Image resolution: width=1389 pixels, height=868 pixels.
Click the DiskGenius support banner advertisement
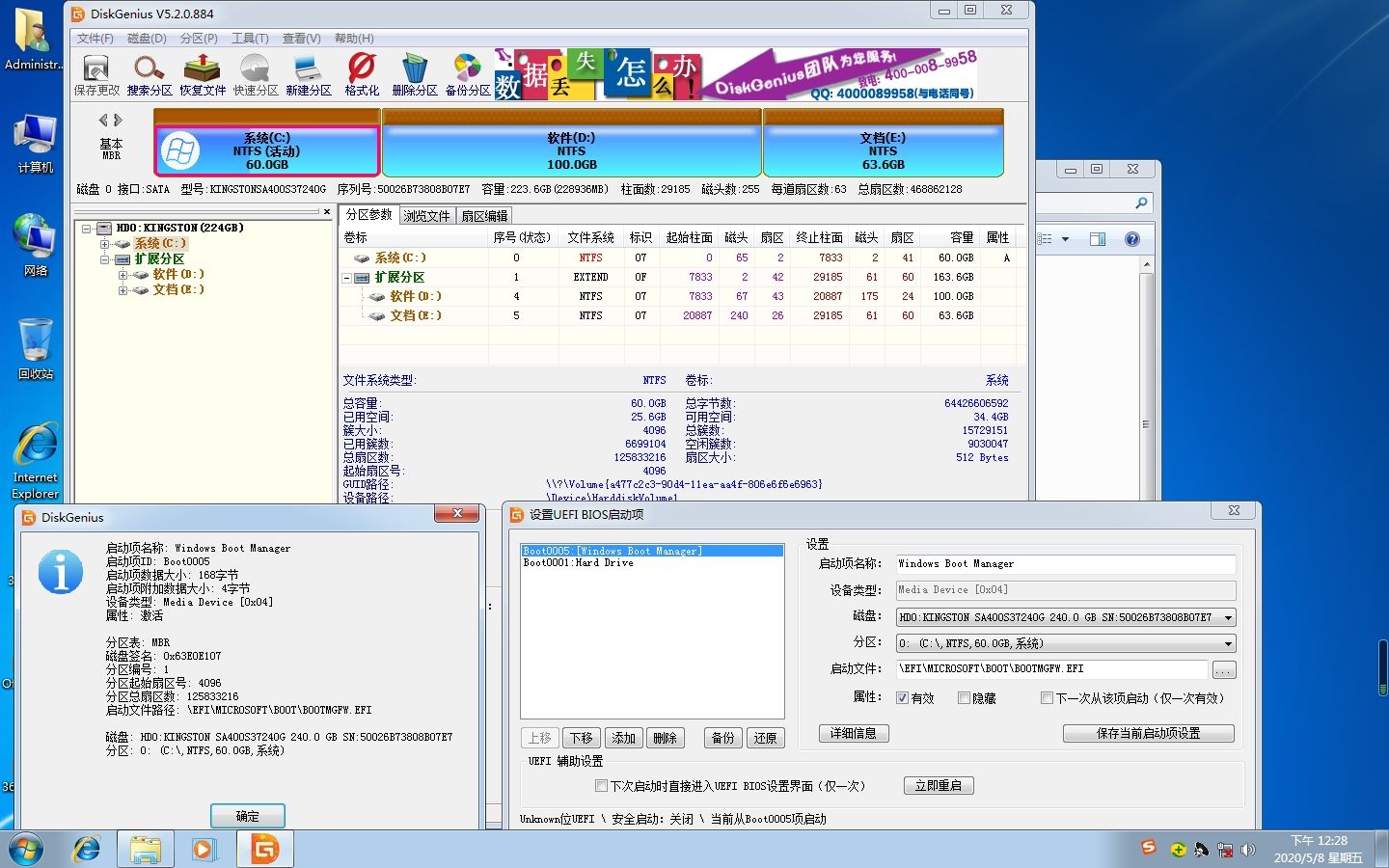737,75
